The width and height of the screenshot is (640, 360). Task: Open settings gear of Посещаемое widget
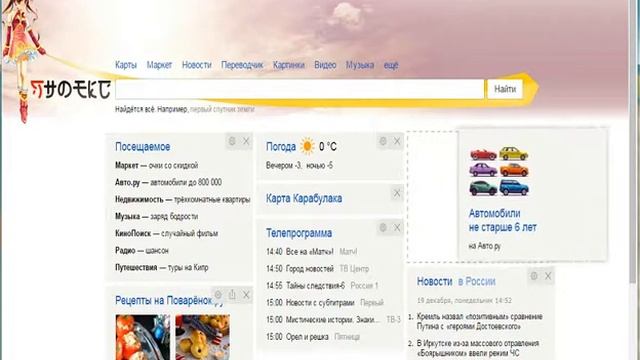tap(232, 141)
